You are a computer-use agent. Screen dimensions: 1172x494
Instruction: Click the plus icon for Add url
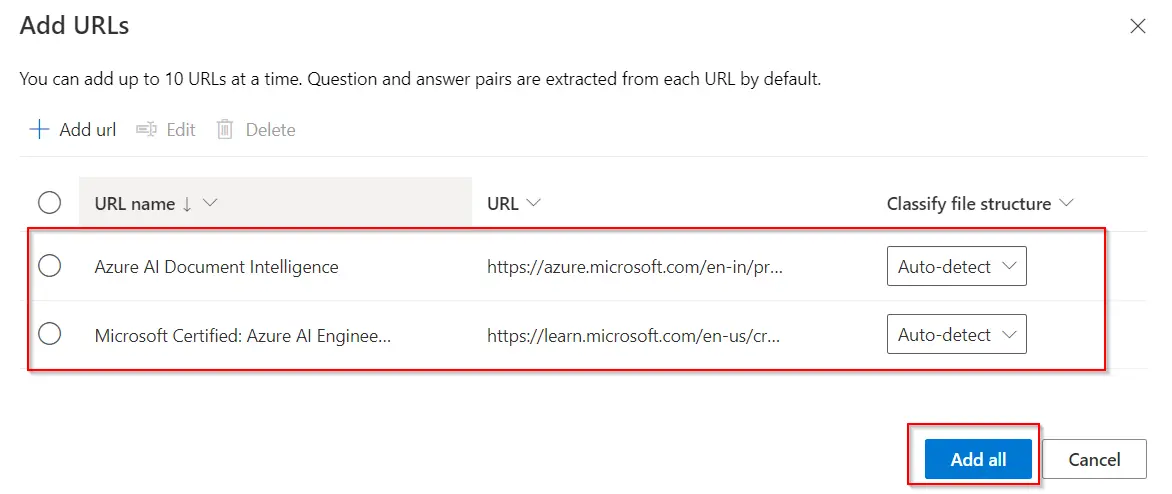click(x=39, y=130)
